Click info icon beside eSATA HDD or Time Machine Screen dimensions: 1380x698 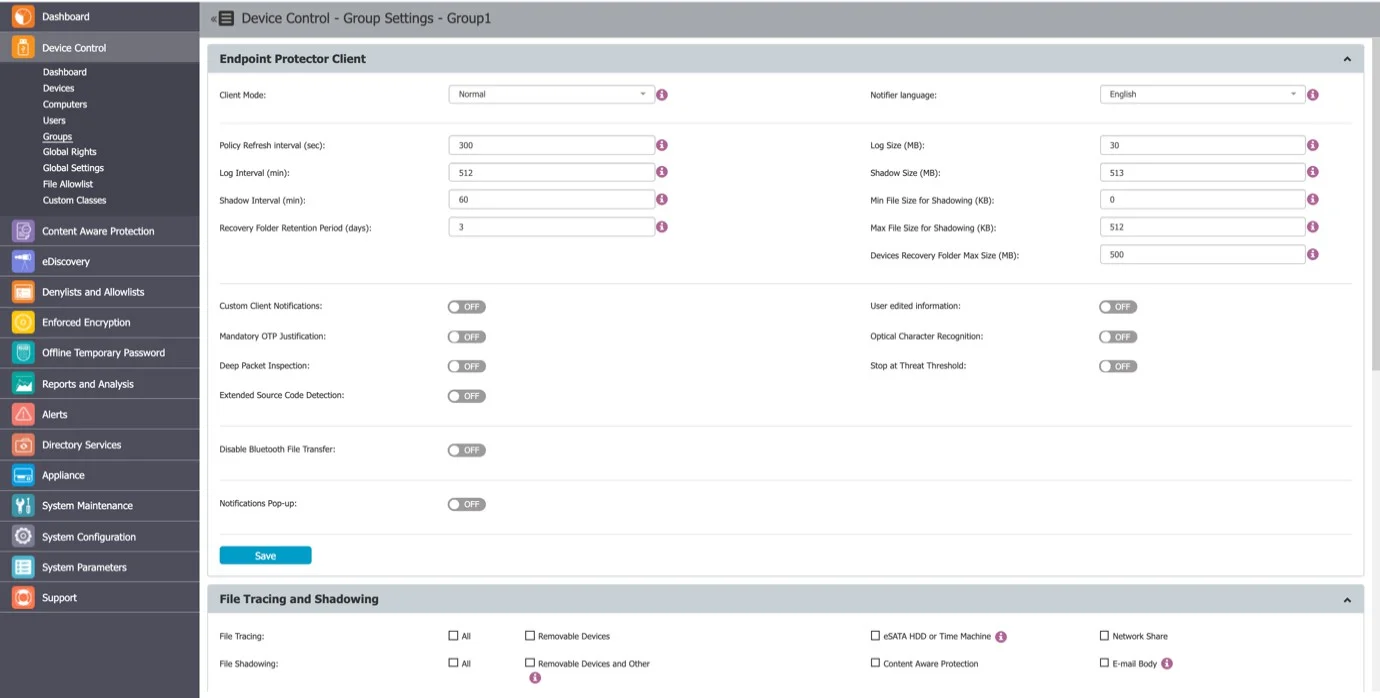pyautogui.click(x=1001, y=636)
